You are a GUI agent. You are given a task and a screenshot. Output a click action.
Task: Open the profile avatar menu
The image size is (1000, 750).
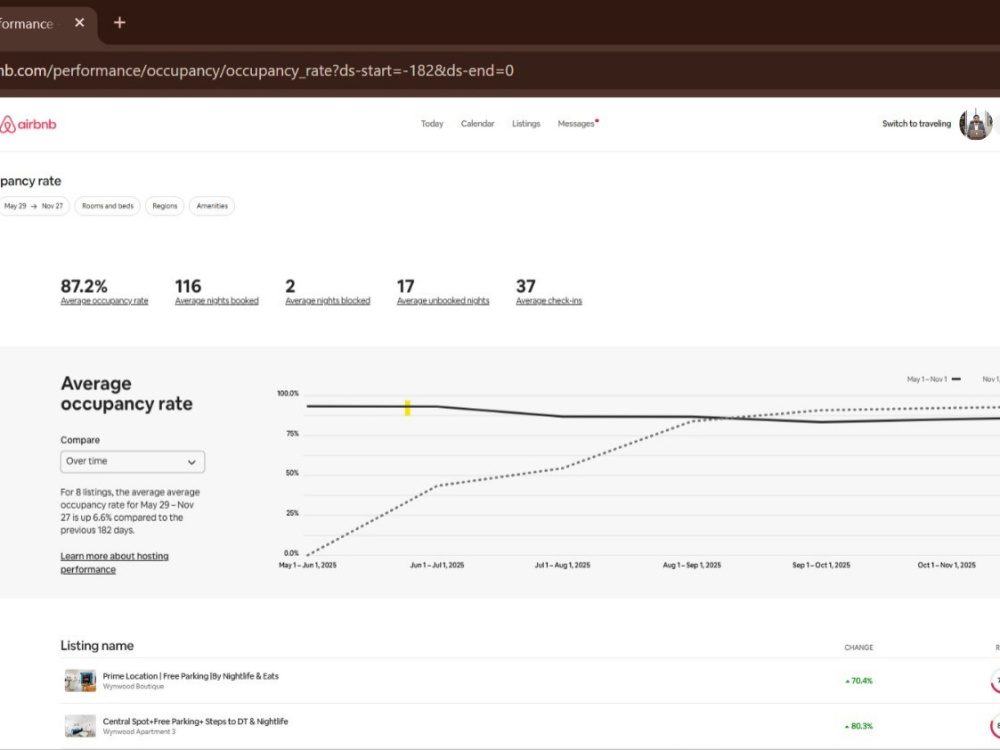tap(976, 124)
